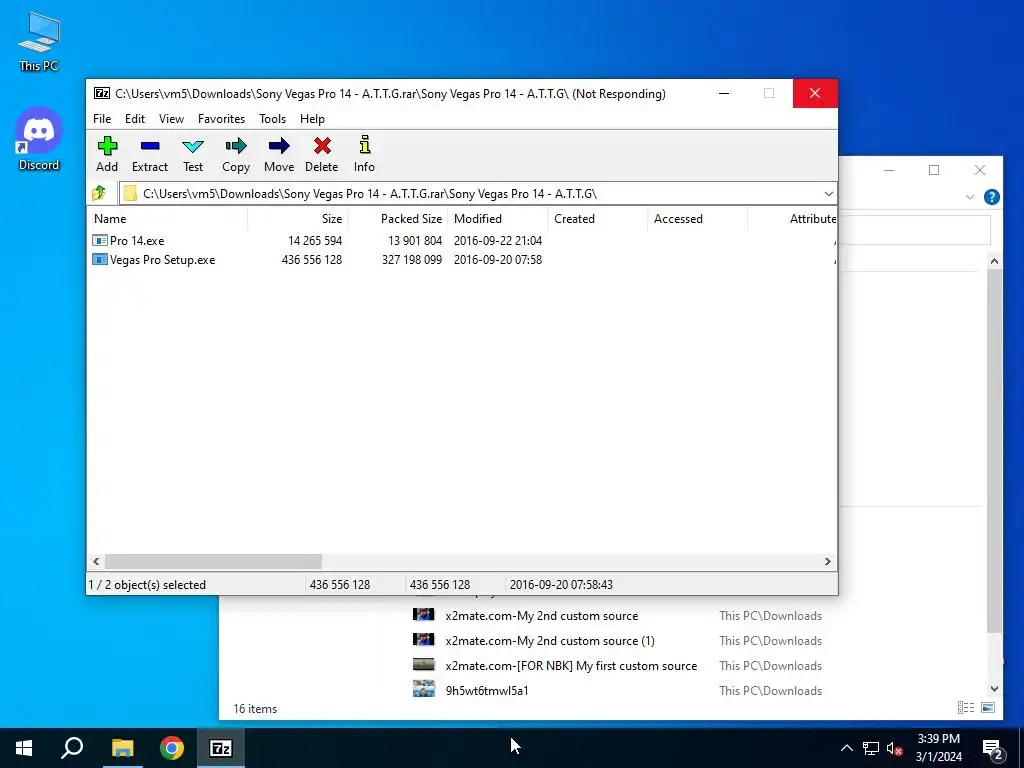Open the File menu
This screenshot has width=1024, height=768.
click(102, 119)
